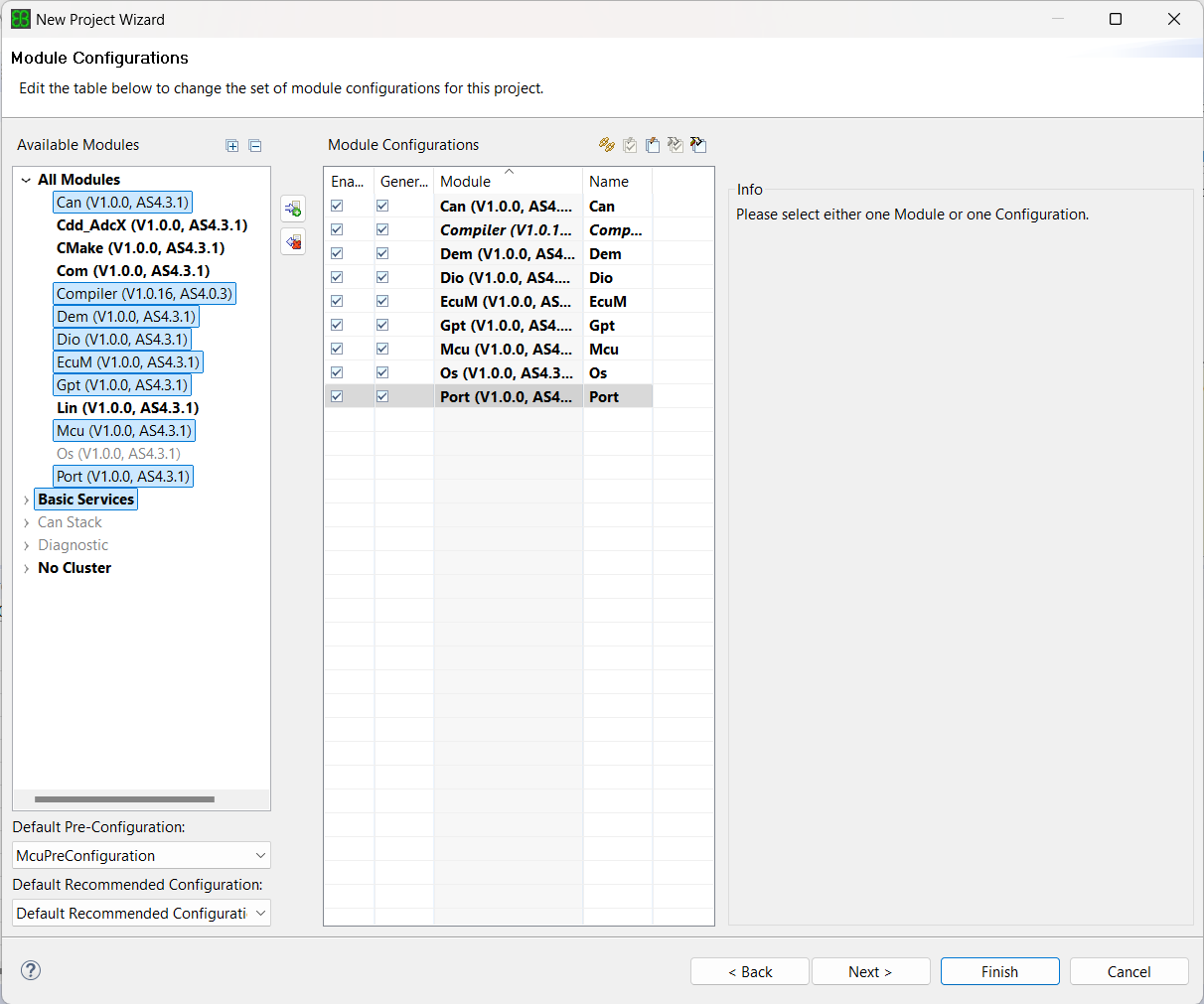This screenshot has height=1004, width=1204.
Task: Select Dio (V1.0.0, AS4.3.1) in tree
Action: pyautogui.click(x=122, y=340)
